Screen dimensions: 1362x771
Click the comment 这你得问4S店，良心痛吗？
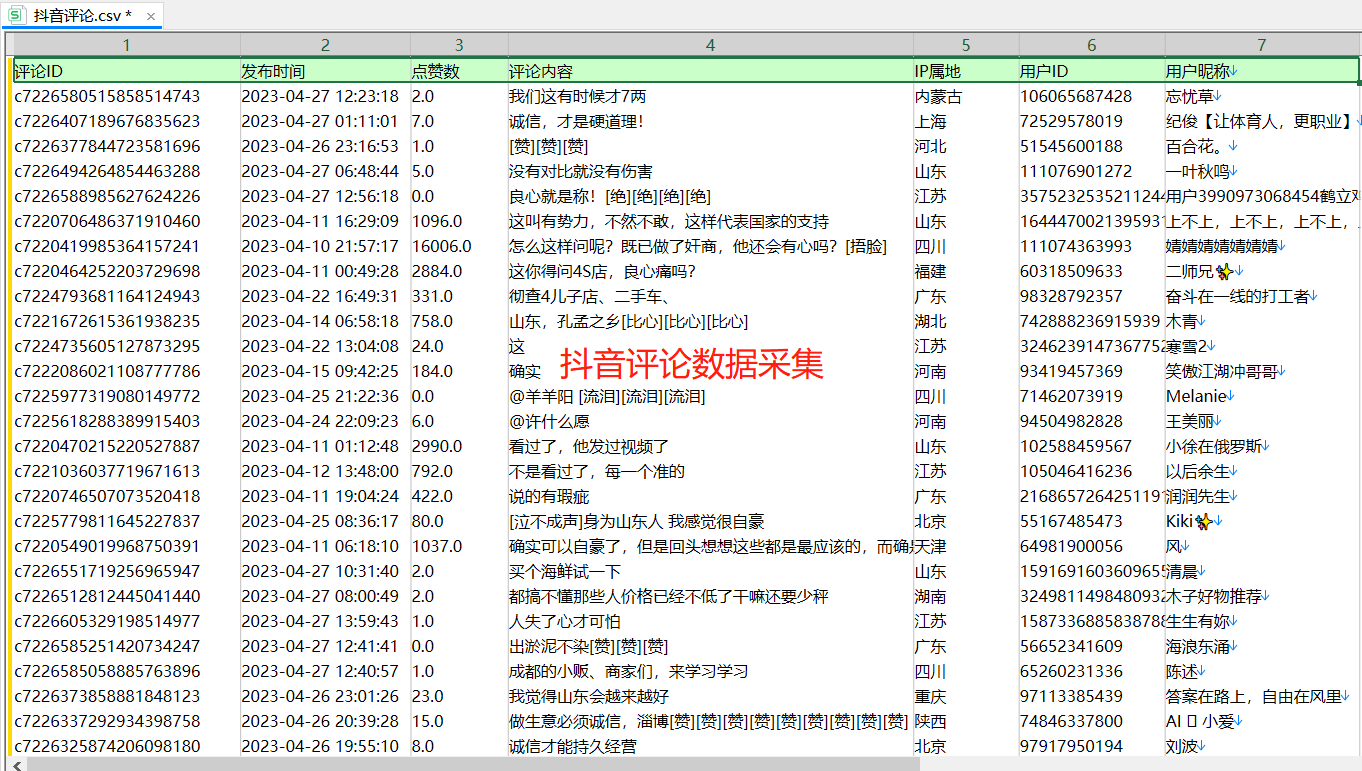(602, 271)
